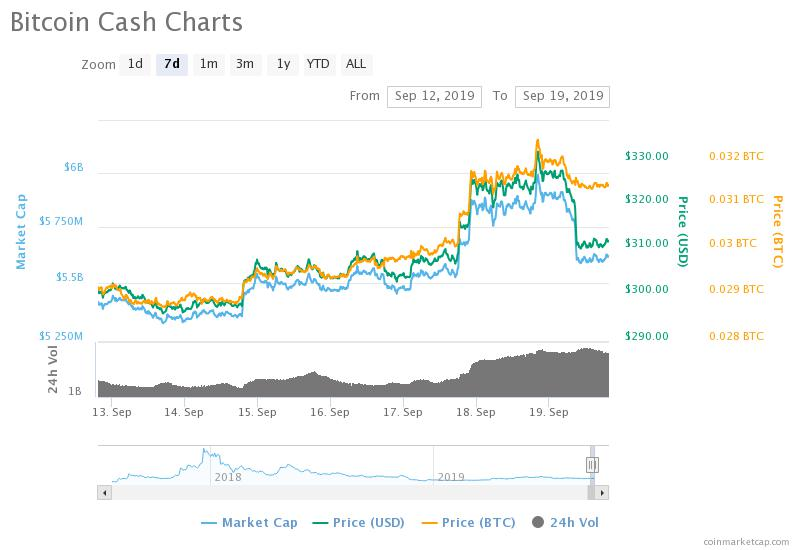Click the 15. Sep axis label
The width and height of the screenshot is (800, 550).
[x=257, y=412]
